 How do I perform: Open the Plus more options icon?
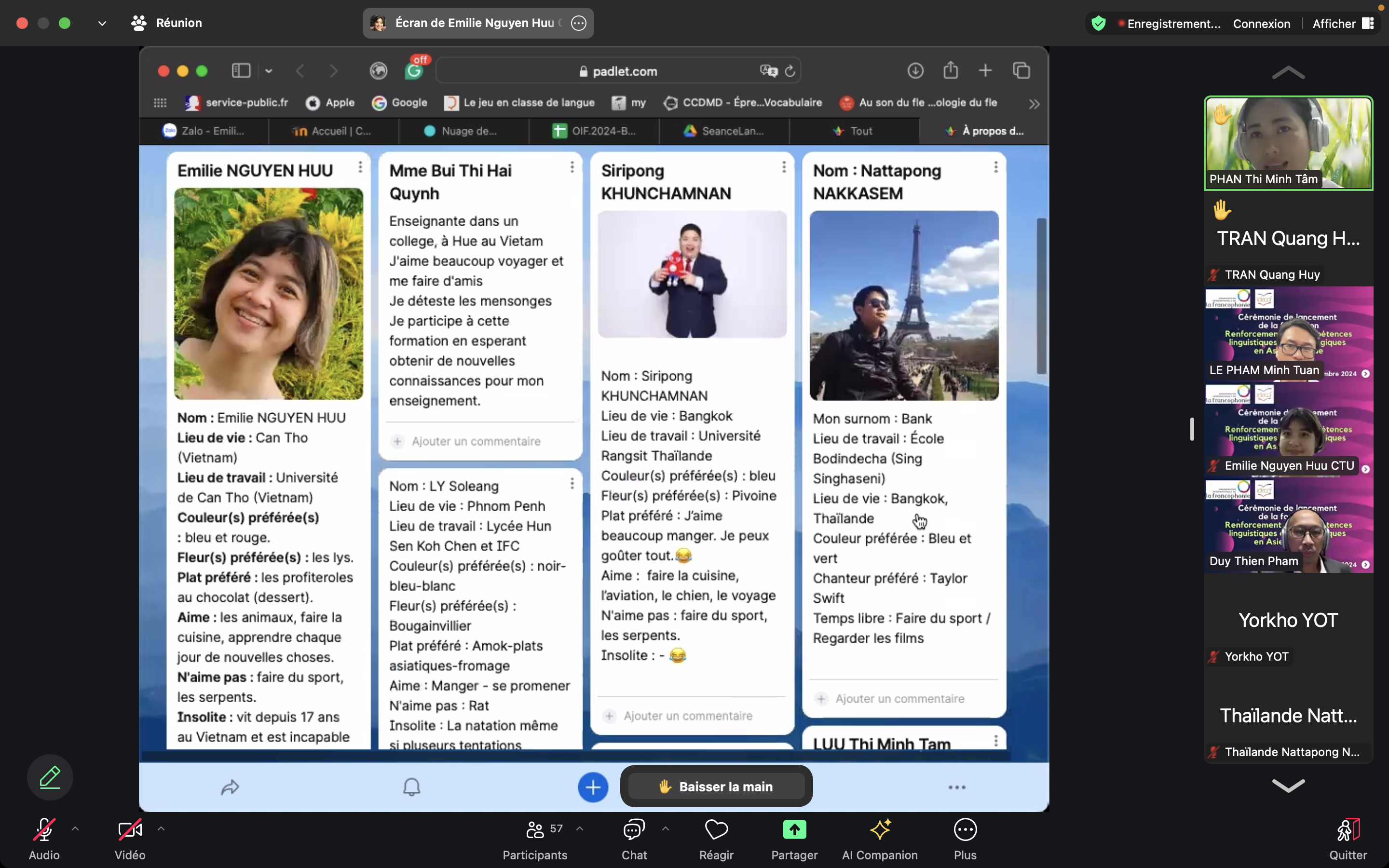point(965,830)
